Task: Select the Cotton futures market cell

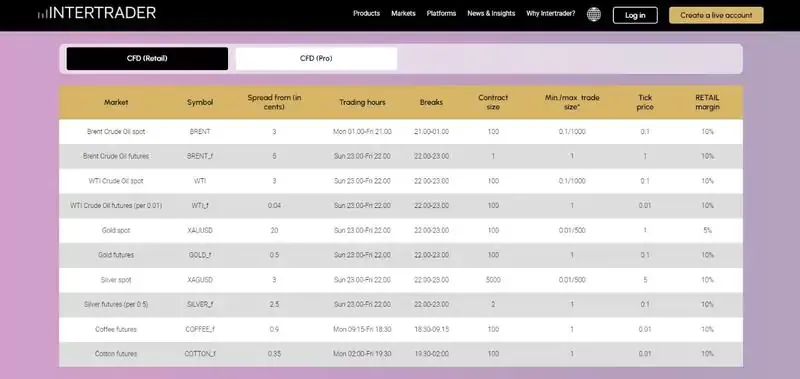Action: 116,354
